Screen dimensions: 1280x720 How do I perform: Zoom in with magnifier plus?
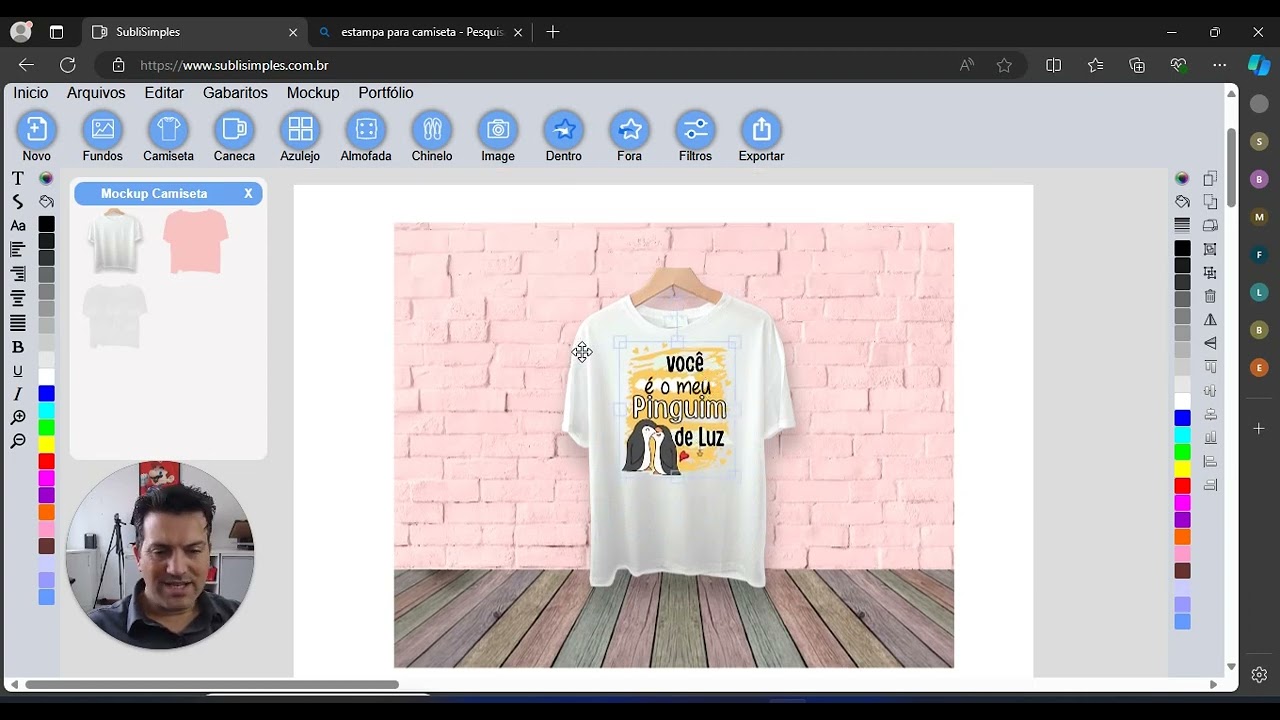[x=17, y=418]
